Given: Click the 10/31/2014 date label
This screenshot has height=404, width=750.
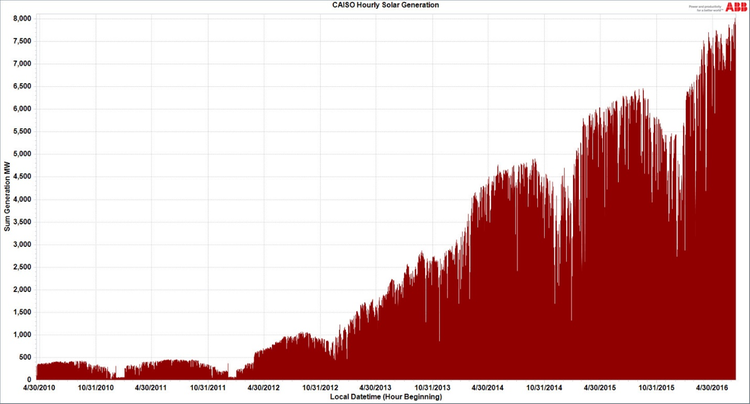Looking at the screenshot, I should point(544,388).
